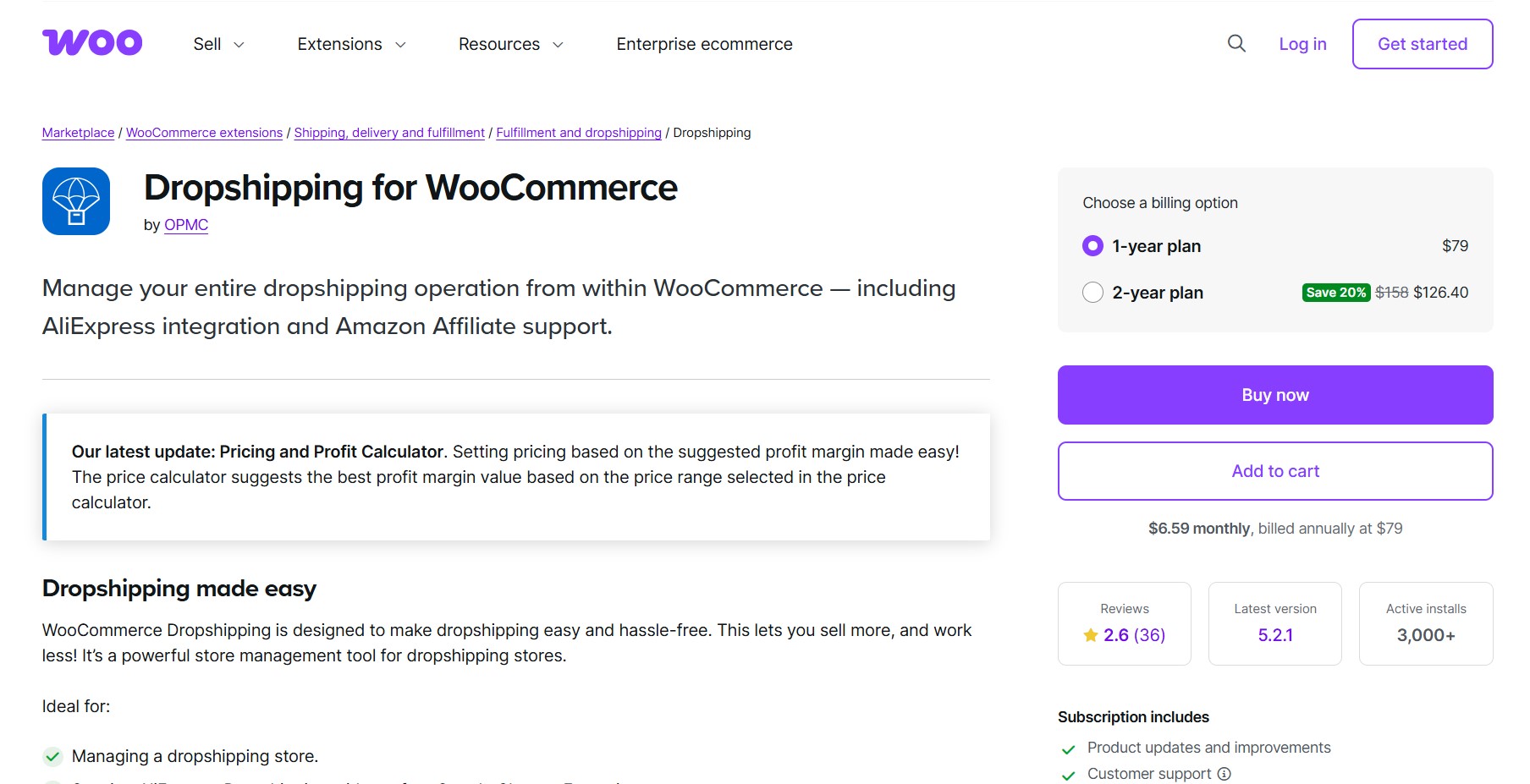Click the info icon next to Customer support
Image resolution: width=1530 pixels, height=784 pixels.
(1225, 773)
